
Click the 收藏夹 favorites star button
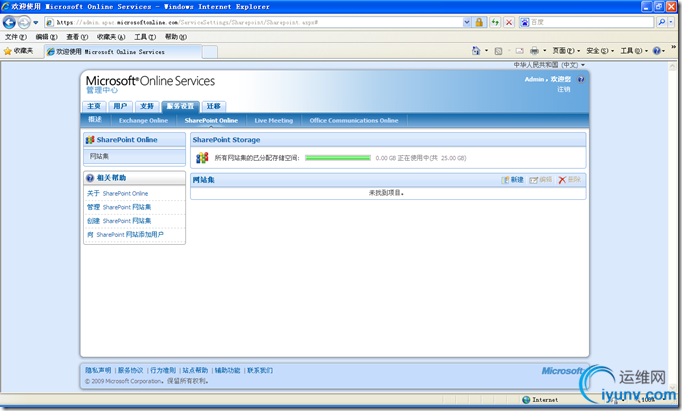[18, 51]
